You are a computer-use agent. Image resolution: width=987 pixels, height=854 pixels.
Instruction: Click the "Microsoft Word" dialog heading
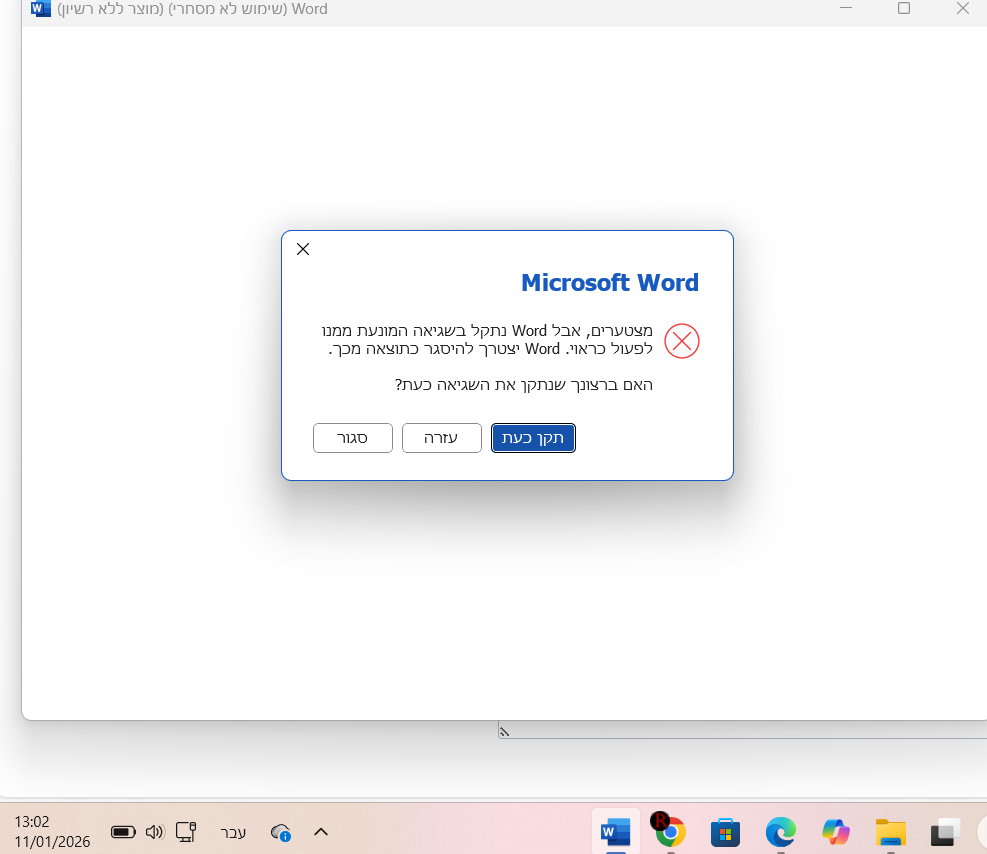click(x=610, y=283)
